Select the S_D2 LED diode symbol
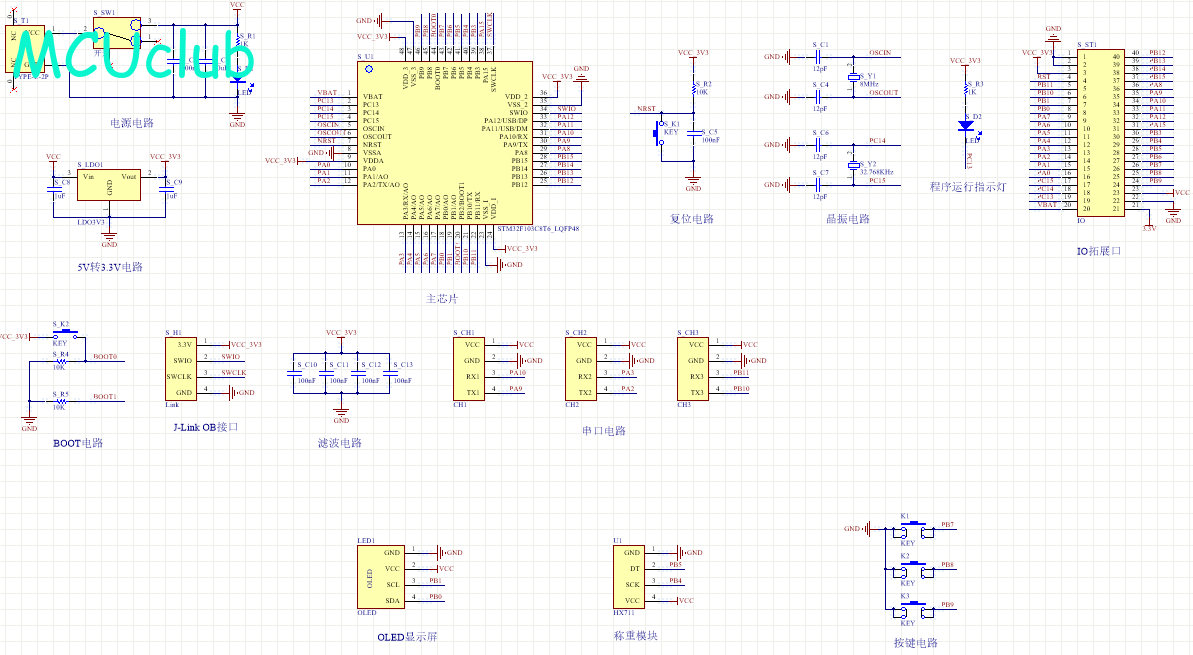 coord(966,126)
